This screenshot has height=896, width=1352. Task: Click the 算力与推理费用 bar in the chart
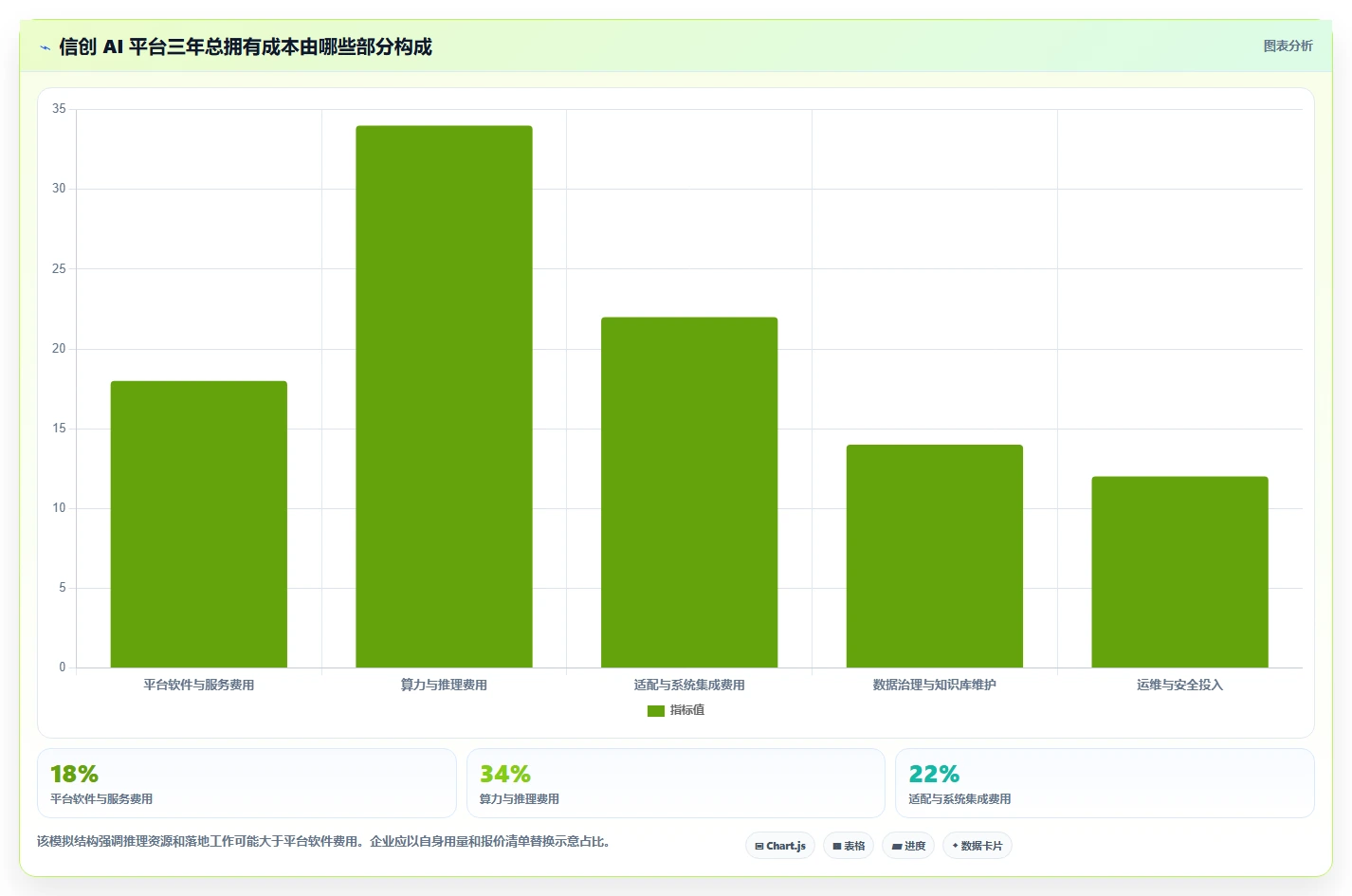coord(444,396)
